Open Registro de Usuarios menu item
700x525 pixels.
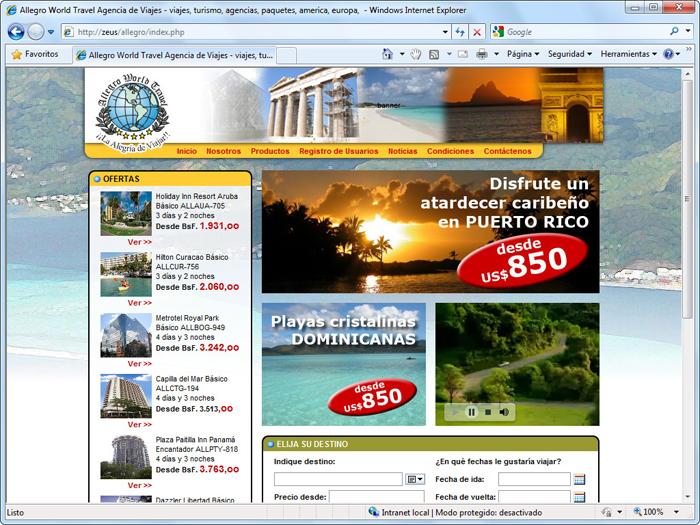(x=338, y=151)
